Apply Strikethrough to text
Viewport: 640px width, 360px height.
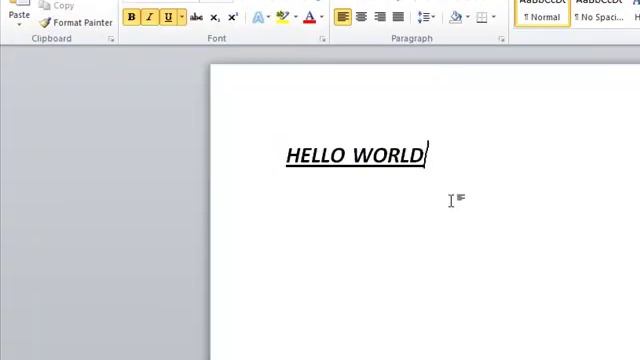pyautogui.click(x=196, y=17)
